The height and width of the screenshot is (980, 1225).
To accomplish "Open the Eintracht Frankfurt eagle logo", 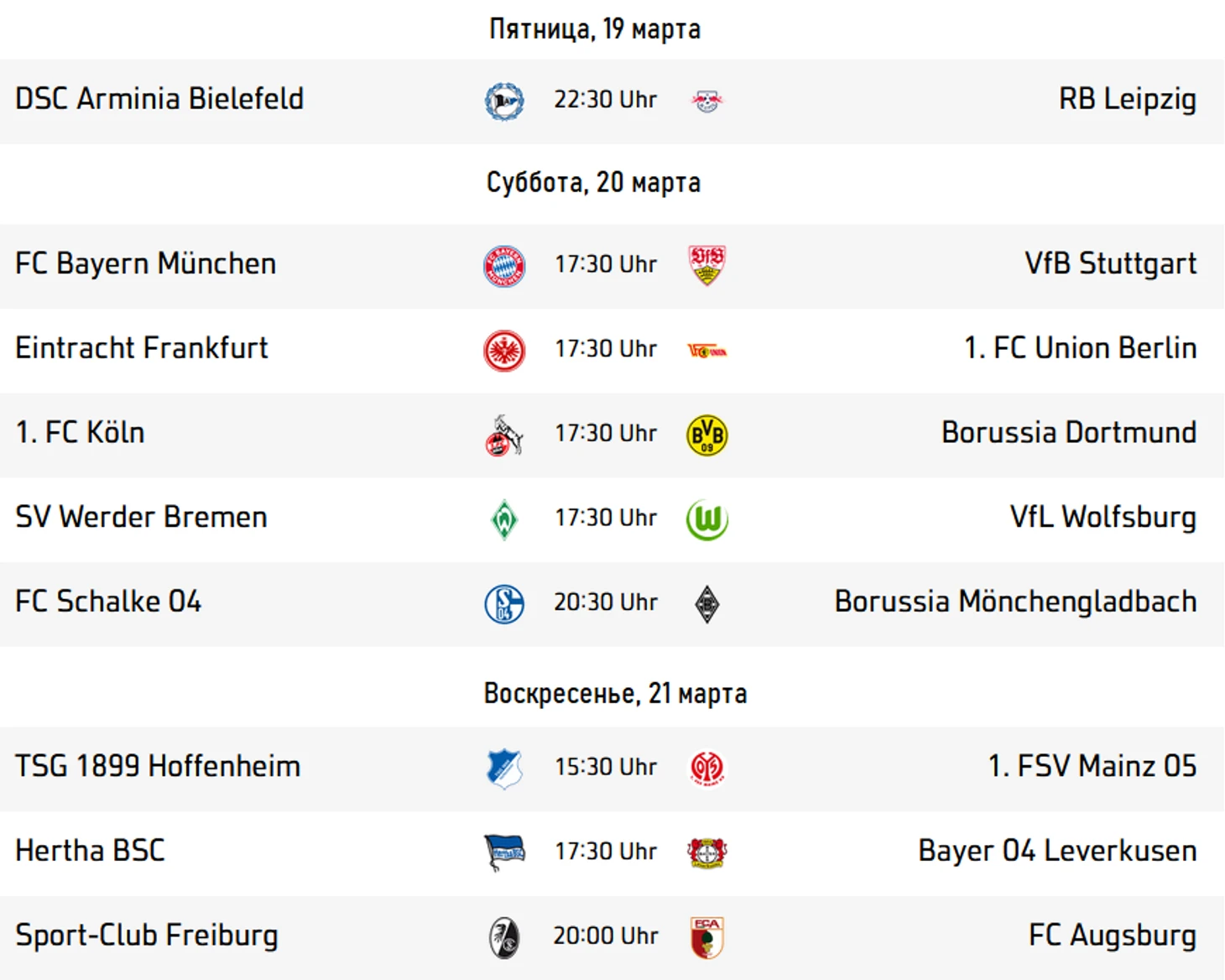I will click(x=504, y=351).
